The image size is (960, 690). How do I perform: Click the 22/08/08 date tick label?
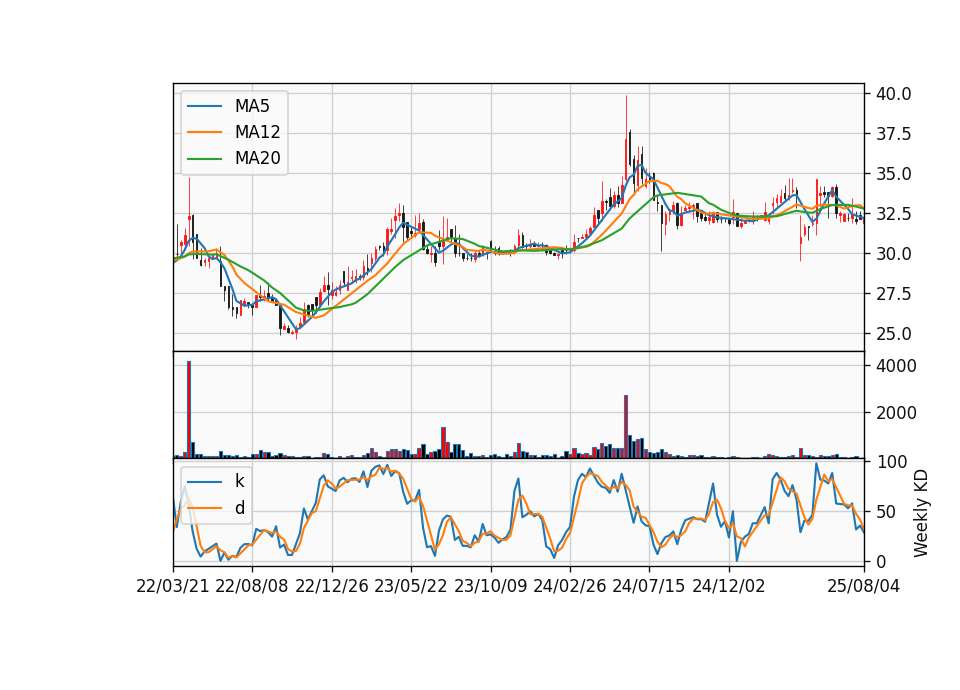252,586
